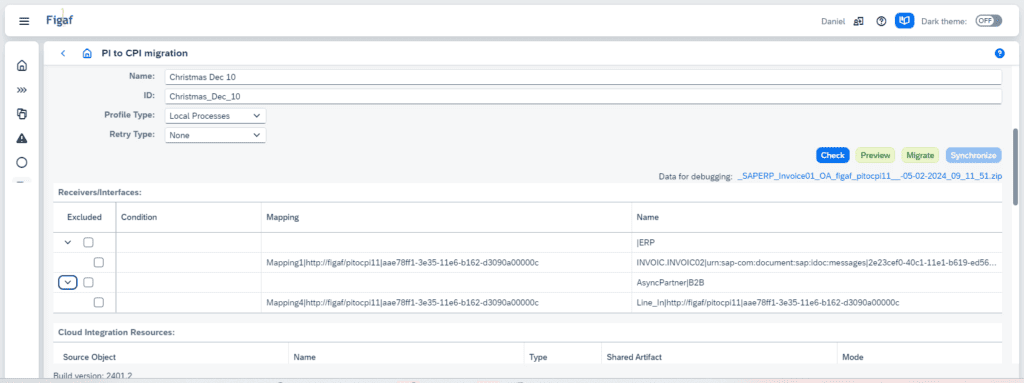Toggle the Dark theme switch
1024x383 pixels.
[988, 21]
